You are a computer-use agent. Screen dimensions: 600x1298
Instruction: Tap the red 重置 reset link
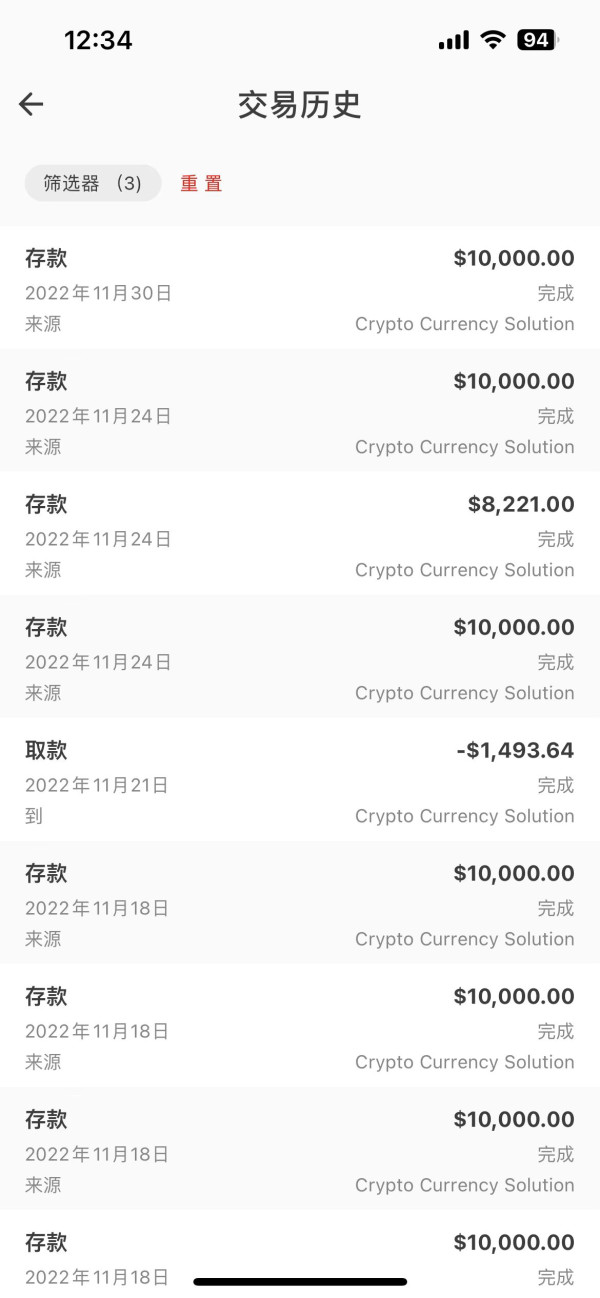[201, 184]
